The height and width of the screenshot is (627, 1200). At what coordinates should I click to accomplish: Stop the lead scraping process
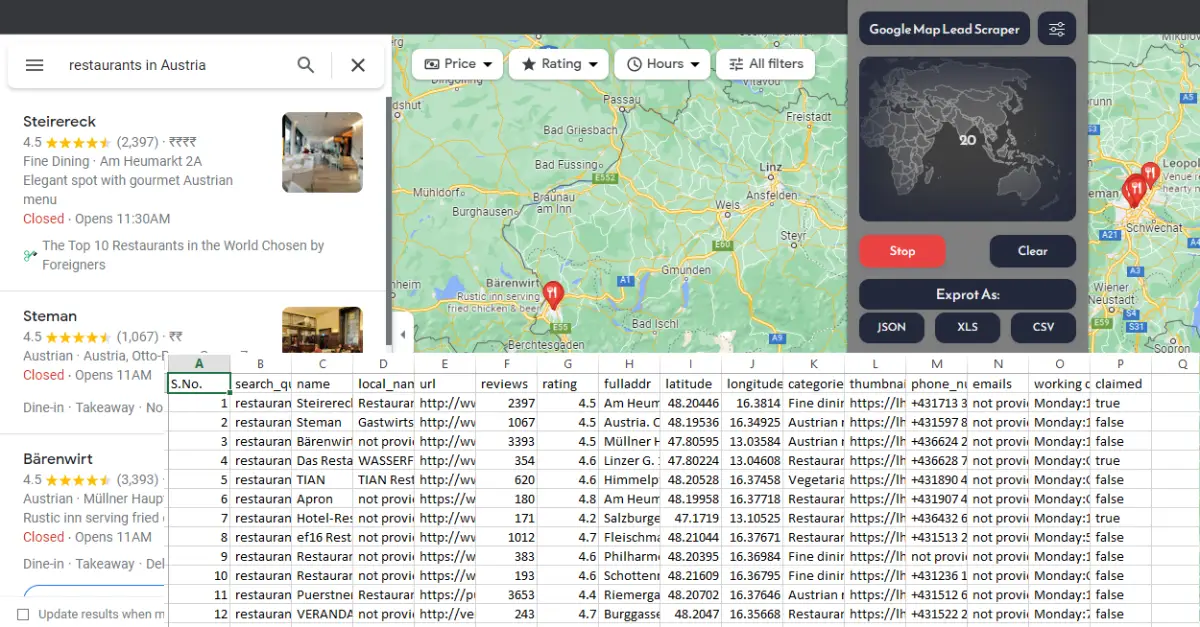tap(901, 251)
